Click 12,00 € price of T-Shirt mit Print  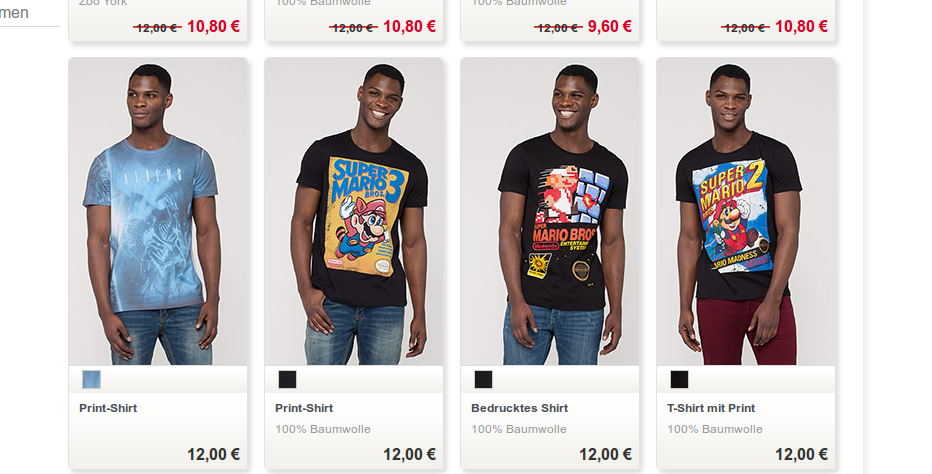801,454
